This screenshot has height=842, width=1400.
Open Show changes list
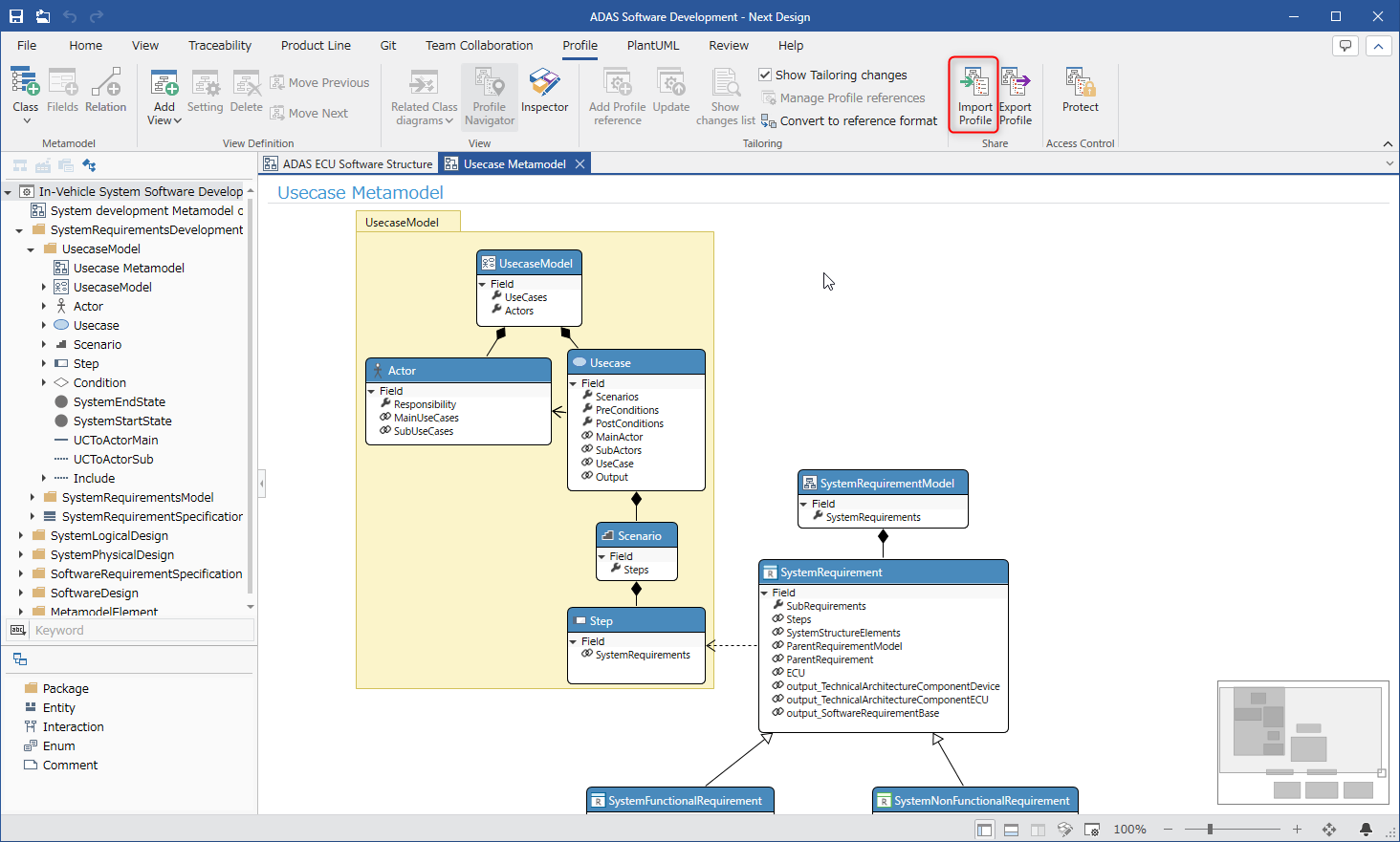tap(725, 97)
